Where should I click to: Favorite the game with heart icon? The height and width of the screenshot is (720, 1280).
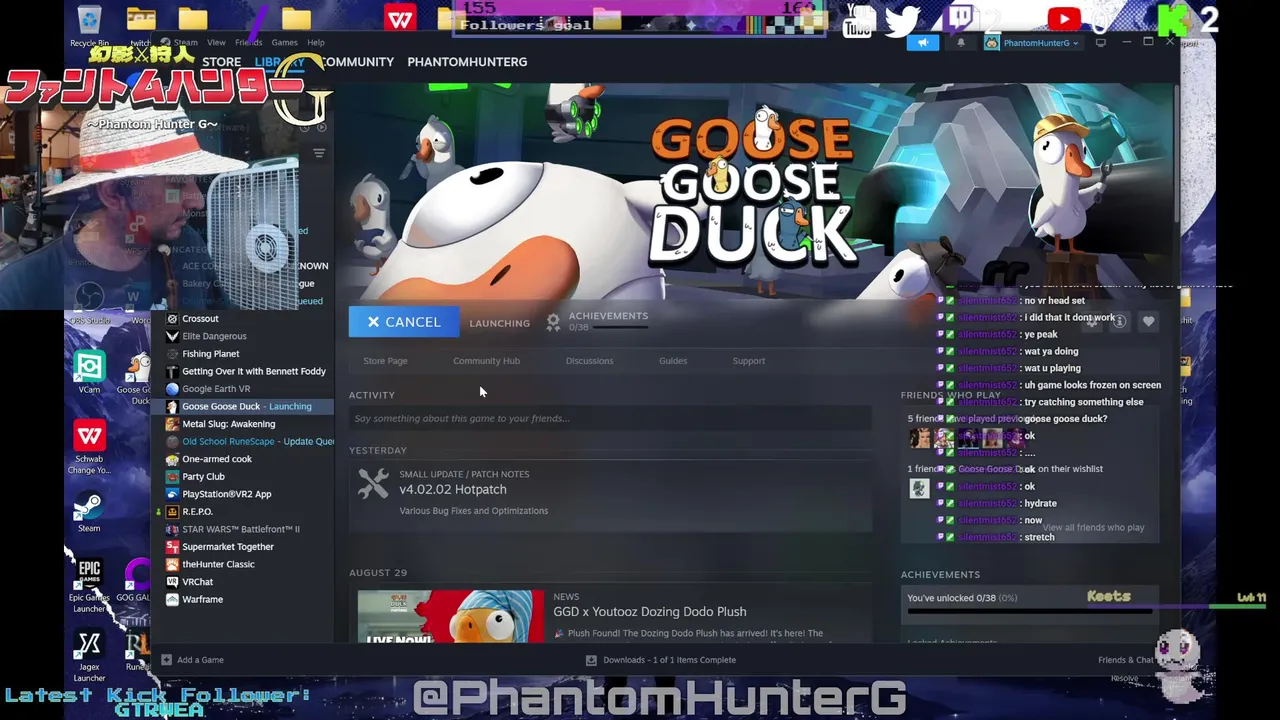tap(1148, 322)
